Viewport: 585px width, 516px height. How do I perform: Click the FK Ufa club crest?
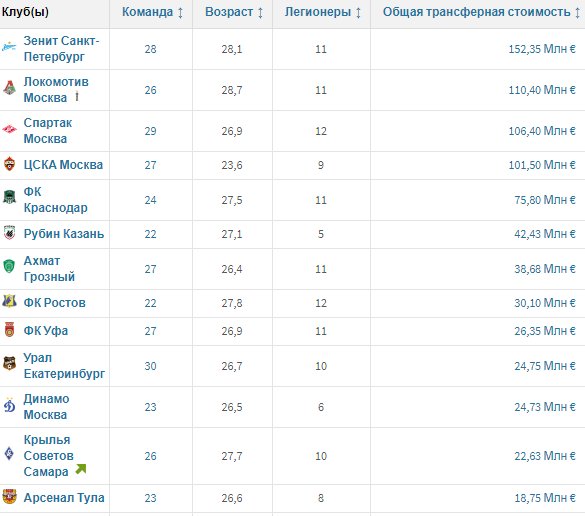[x=9, y=329]
